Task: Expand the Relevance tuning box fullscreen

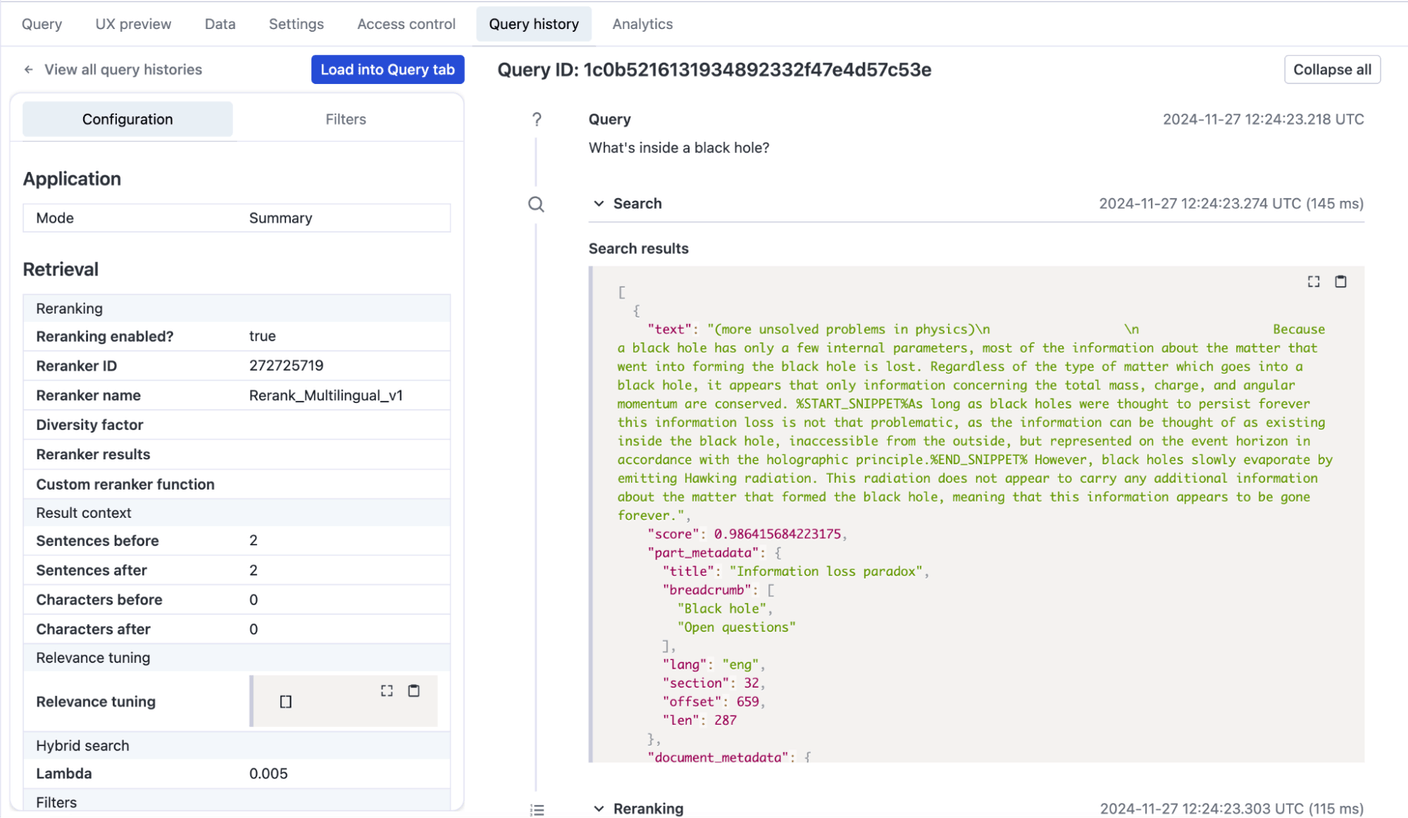Action: [387, 691]
